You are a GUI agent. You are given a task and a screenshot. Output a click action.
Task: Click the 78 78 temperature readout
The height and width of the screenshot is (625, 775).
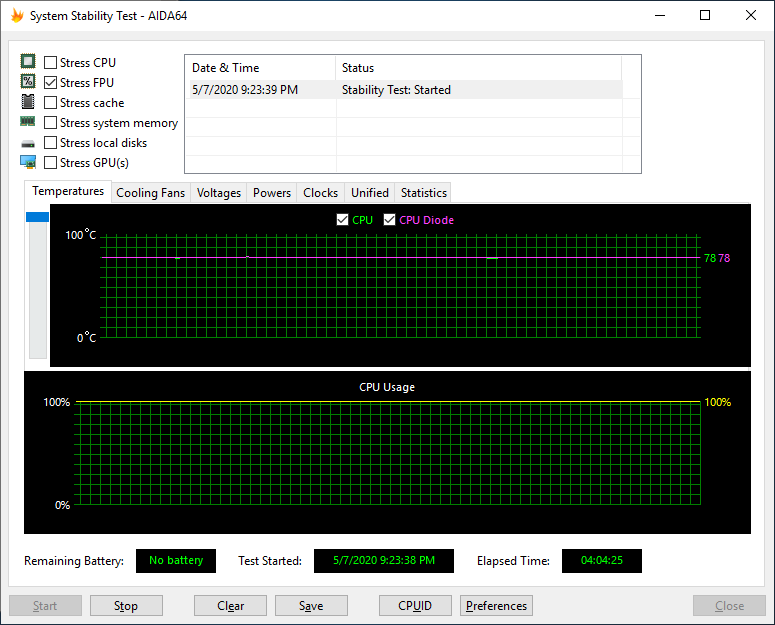[717, 258]
